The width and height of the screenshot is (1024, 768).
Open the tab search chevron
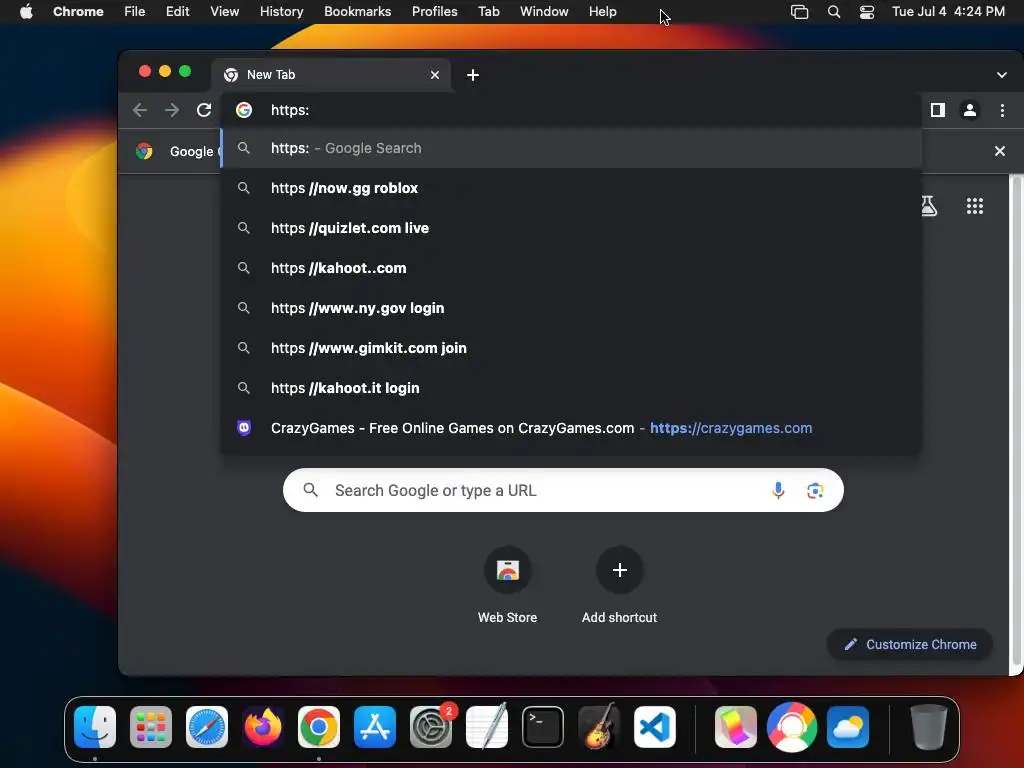(1001, 75)
